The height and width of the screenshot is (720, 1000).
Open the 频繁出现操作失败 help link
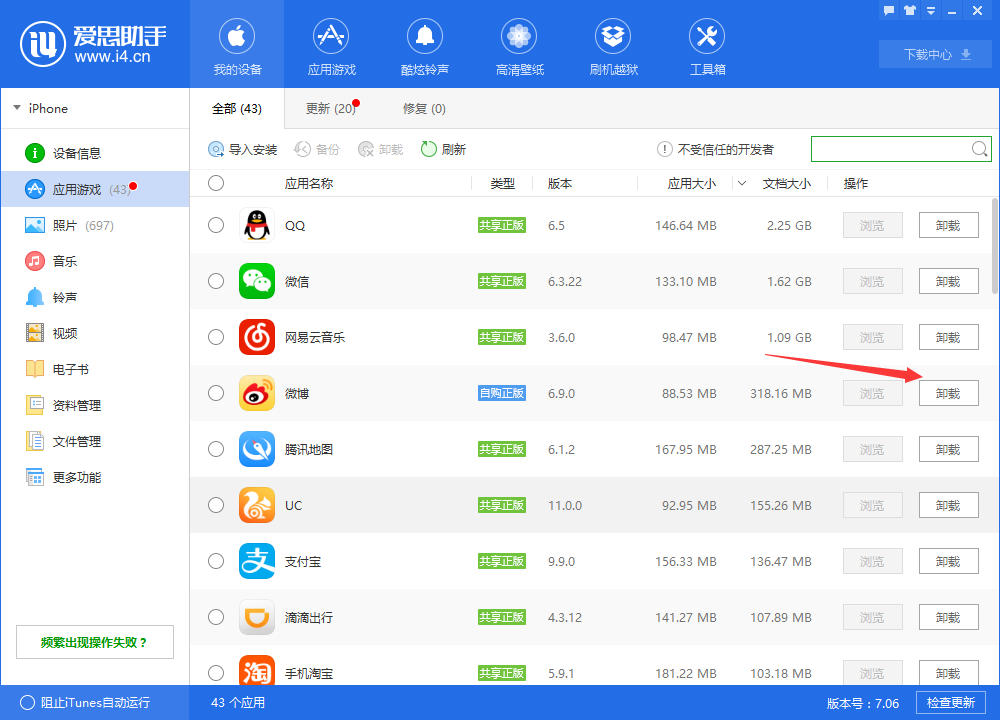(94, 641)
